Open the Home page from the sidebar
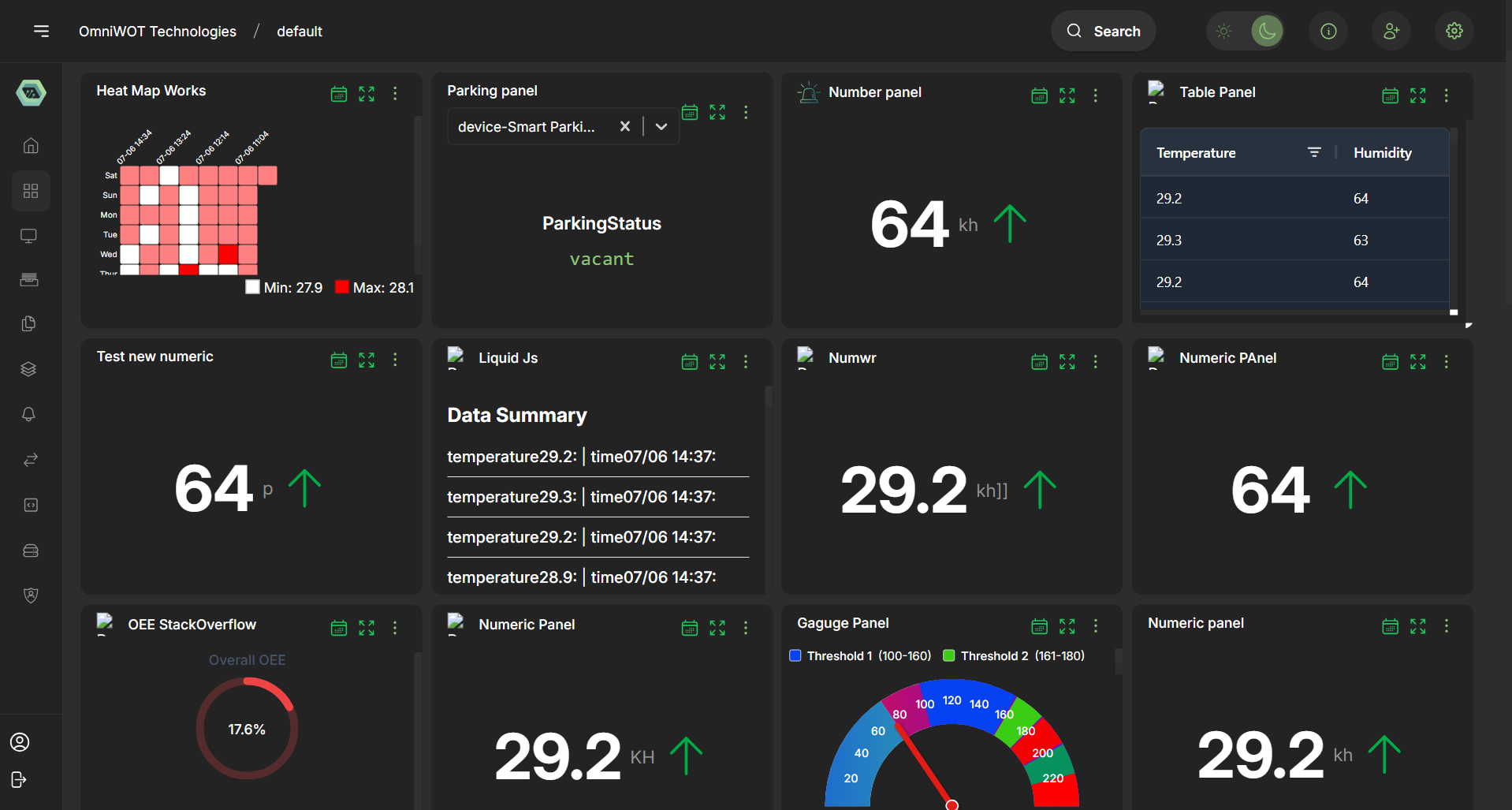The image size is (1512, 810). (31, 145)
